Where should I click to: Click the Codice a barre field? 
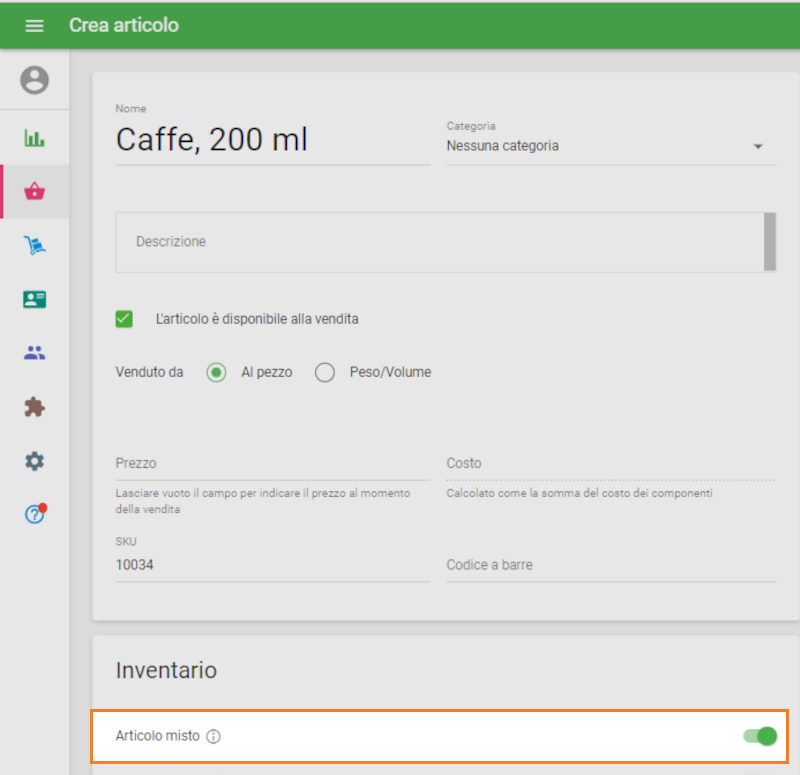[x=610, y=565]
